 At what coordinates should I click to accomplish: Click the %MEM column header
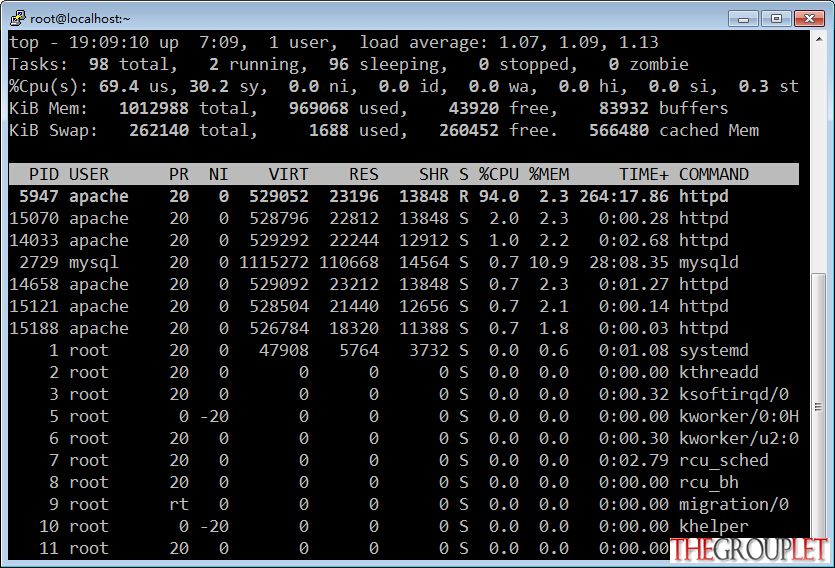[x=549, y=174]
